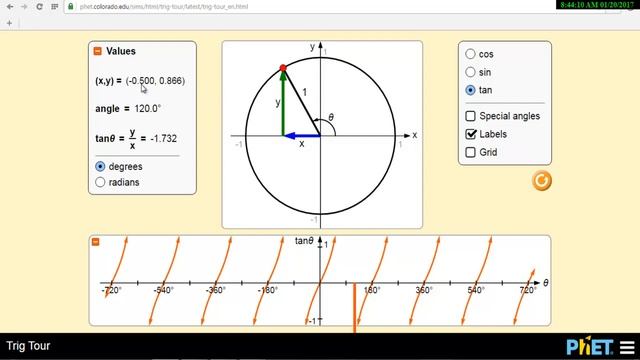Click the Trig Tour title in the bottom bar
The width and height of the screenshot is (640, 360).
coord(28,346)
